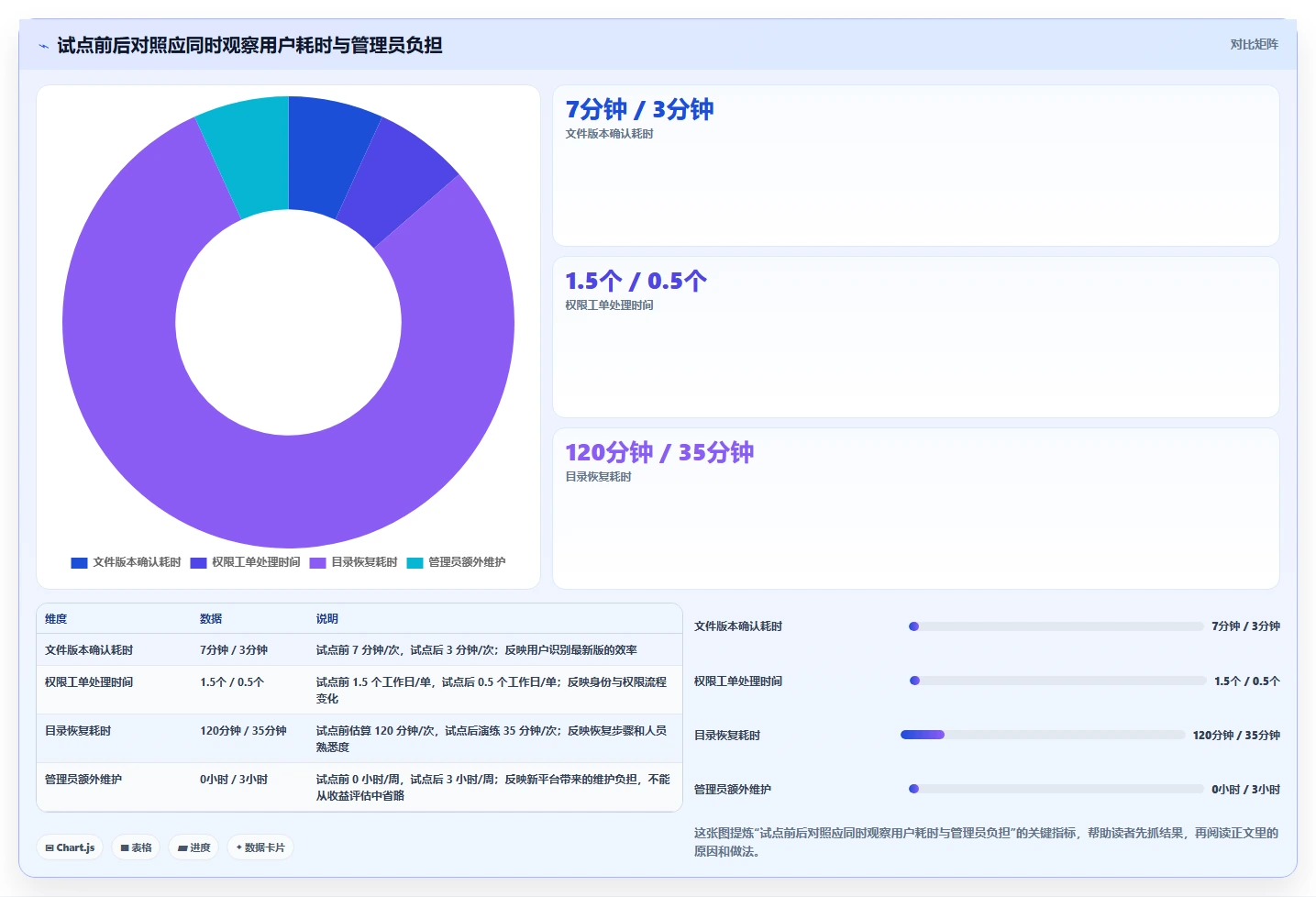This screenshot has width=1316, height=897.
Task: Click description starting 试点前估算 120 分钟/次
Action: pyautogui.click(x=492, y=739)
